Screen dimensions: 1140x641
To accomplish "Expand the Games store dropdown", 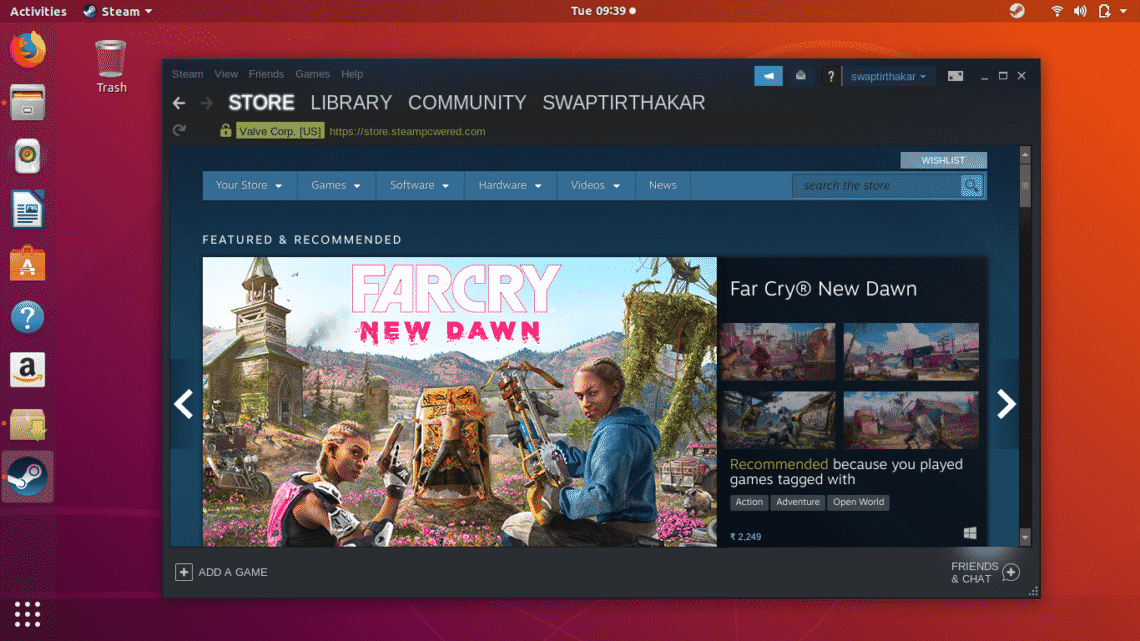I will coord(336,185).
